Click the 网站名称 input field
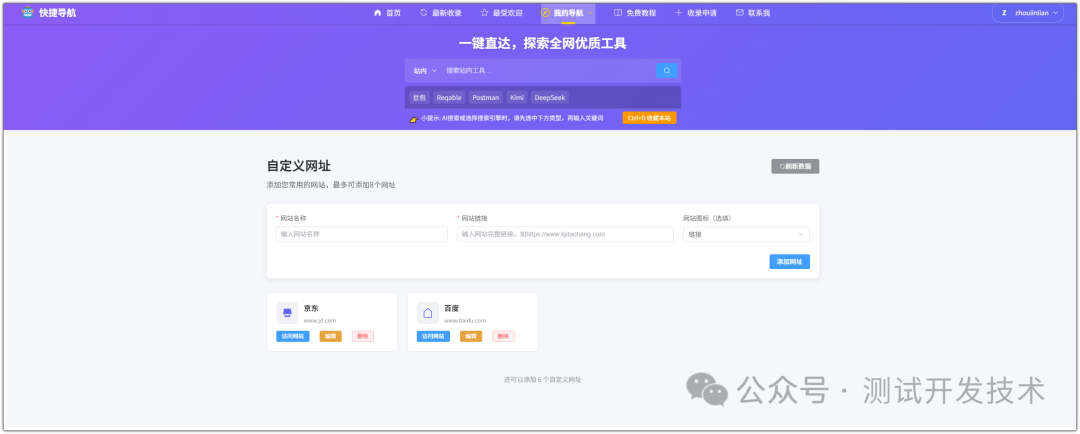This screenshot has width=1080, height=434. pos(361,234)
